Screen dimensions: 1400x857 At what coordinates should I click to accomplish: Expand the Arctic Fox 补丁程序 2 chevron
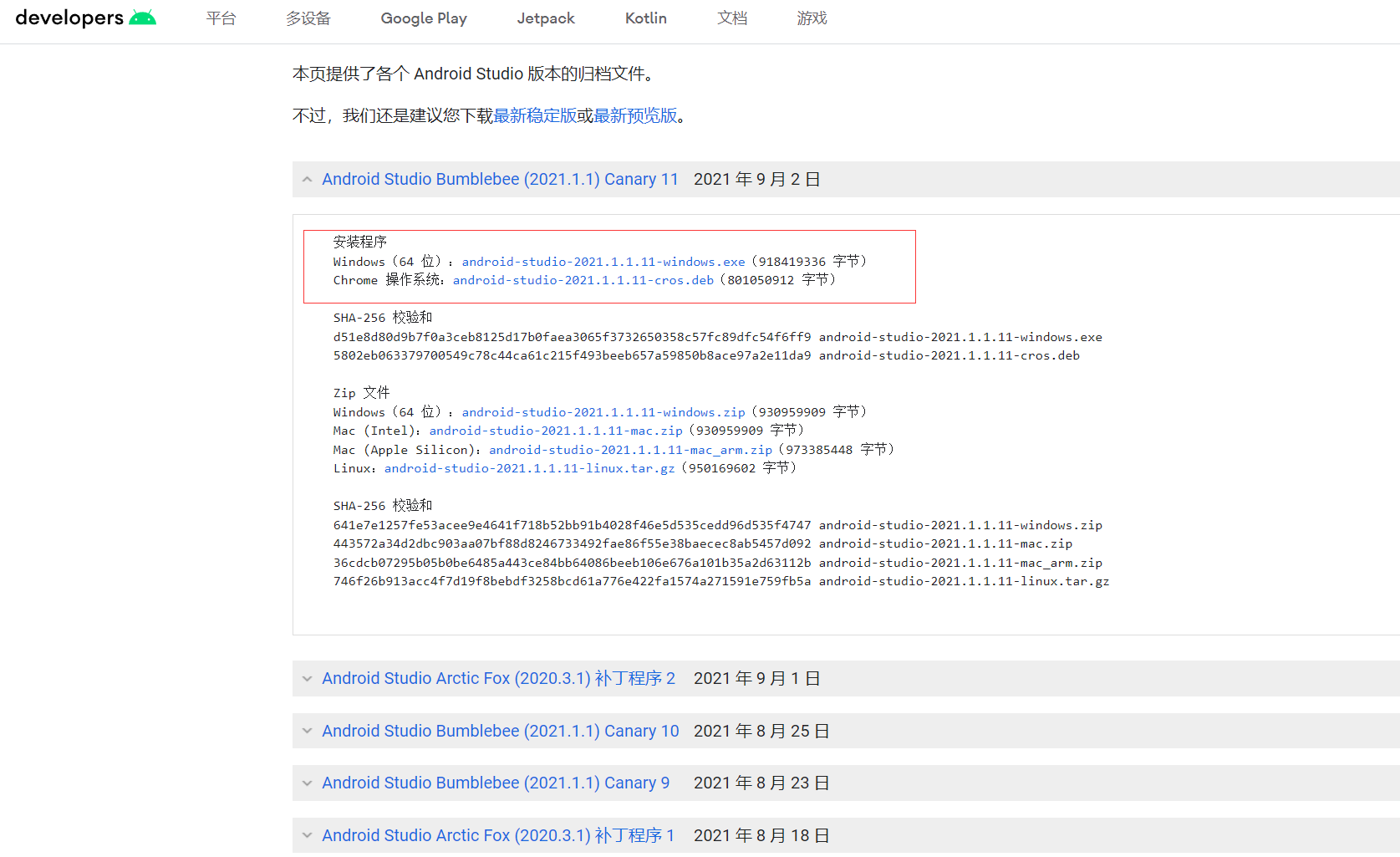[308, 679]
